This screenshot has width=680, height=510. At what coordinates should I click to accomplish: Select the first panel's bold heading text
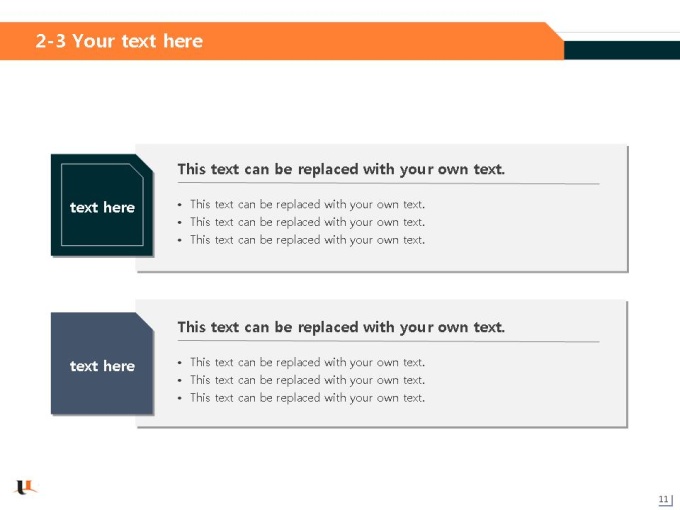click(341, 169)
